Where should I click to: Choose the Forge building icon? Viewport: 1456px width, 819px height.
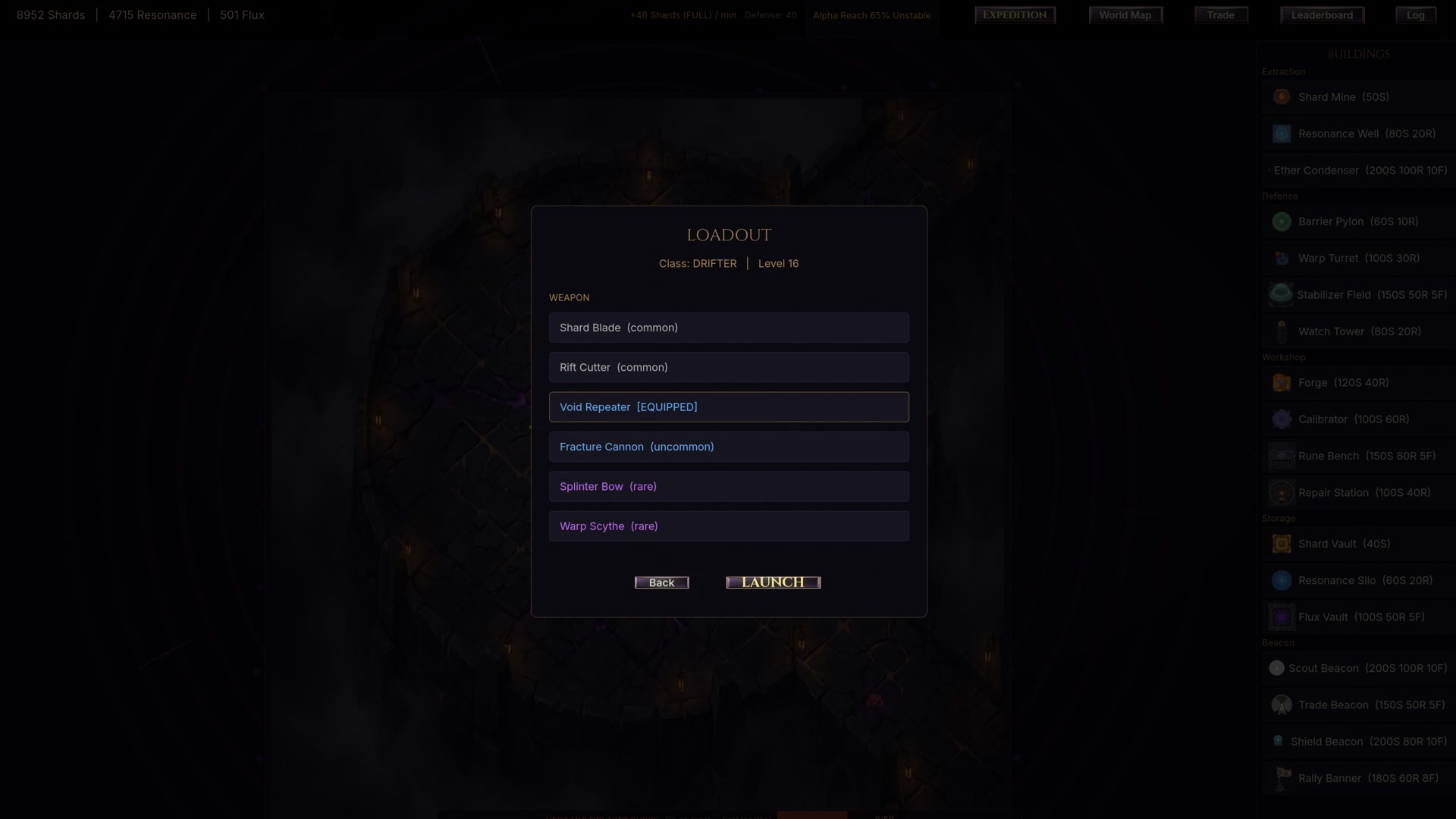click(x=1282, y=383)
